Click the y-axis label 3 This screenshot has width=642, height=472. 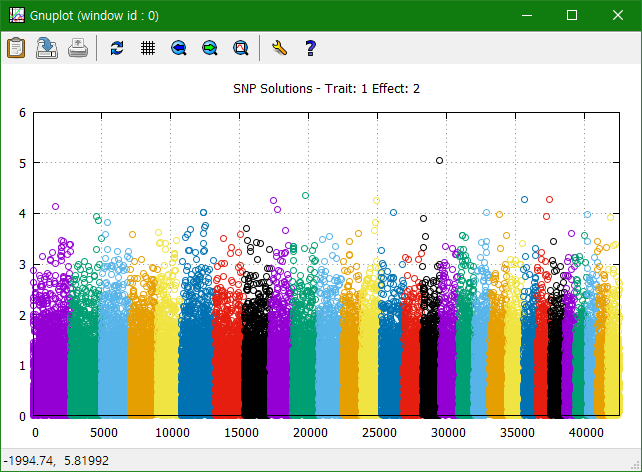(23, 264)
